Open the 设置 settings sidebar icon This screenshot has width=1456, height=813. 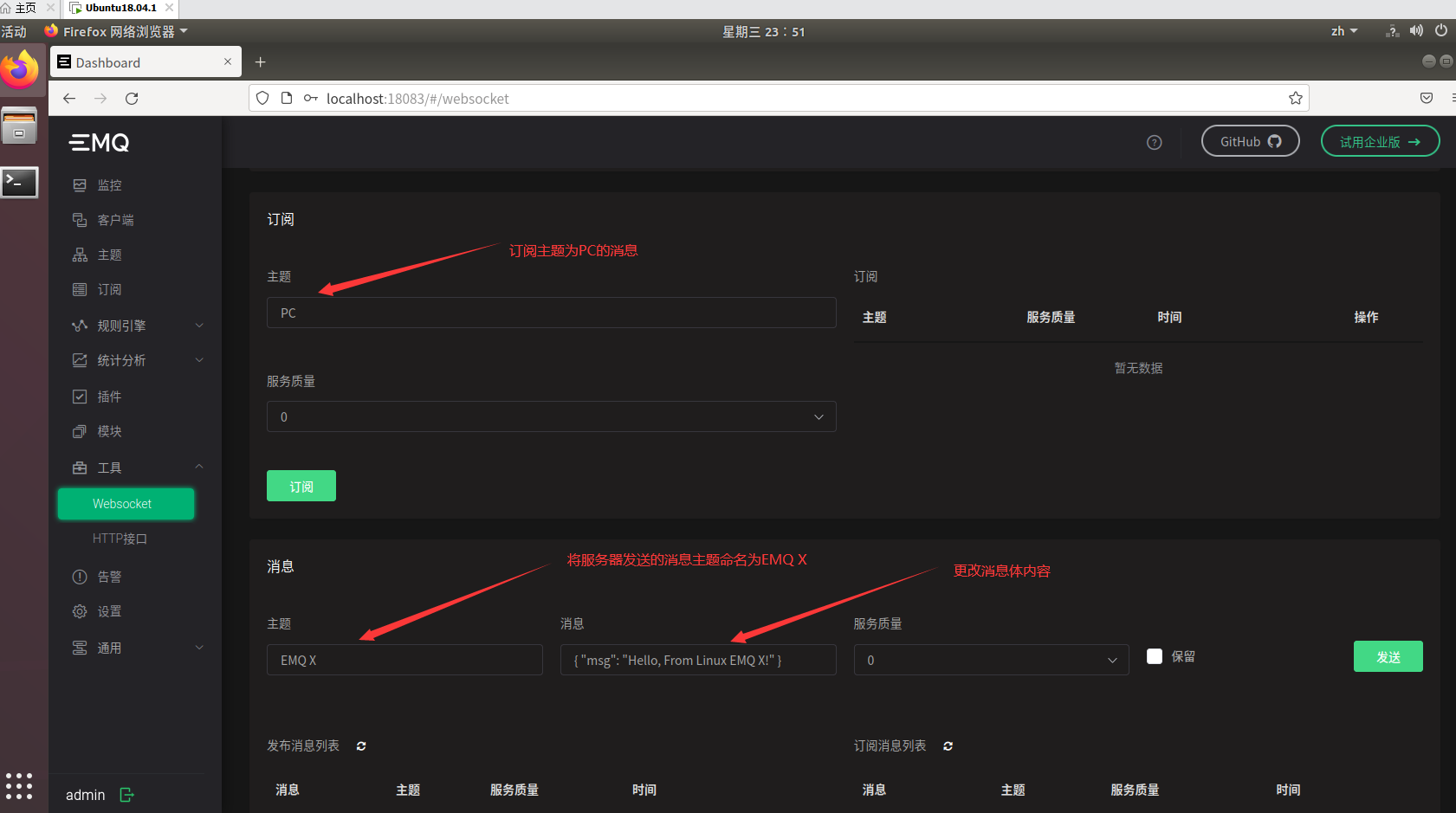point(80,610)
